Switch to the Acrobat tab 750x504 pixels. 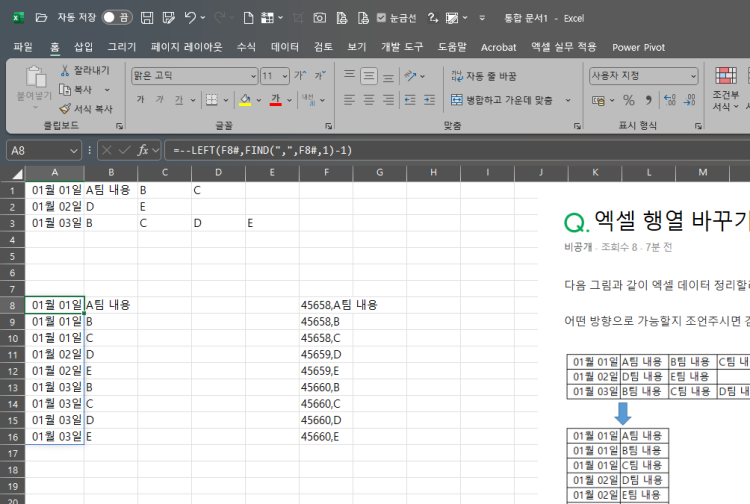(x=498, y=47)
